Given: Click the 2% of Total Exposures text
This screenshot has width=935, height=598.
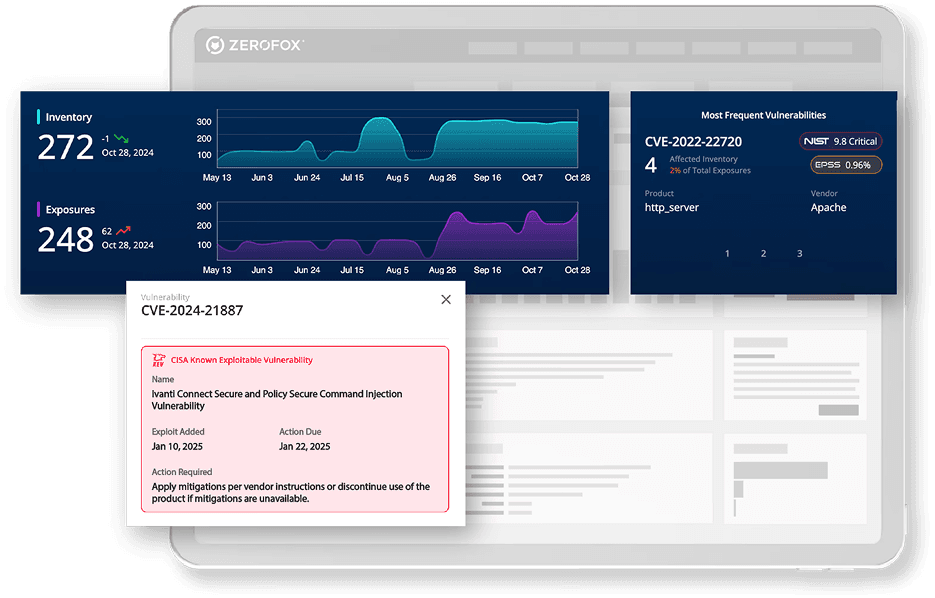Looking at the screenshot, I should tap(710, 171).
